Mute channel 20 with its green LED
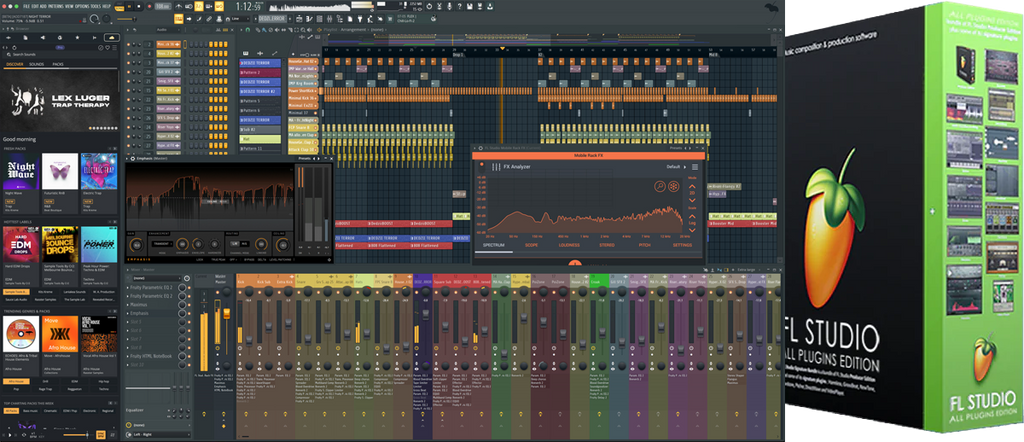 coord(129,72)
